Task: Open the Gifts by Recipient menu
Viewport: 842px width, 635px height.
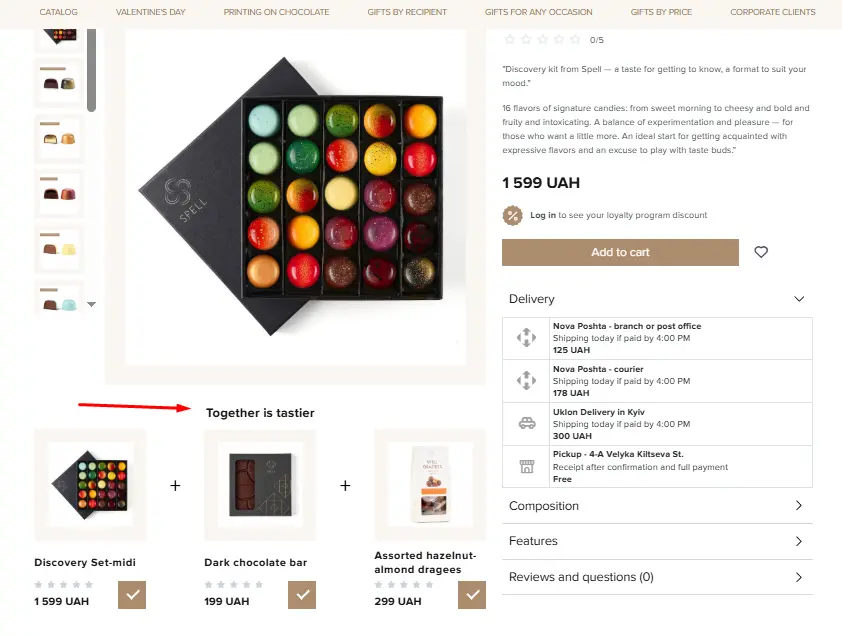Action: point(407,12)
